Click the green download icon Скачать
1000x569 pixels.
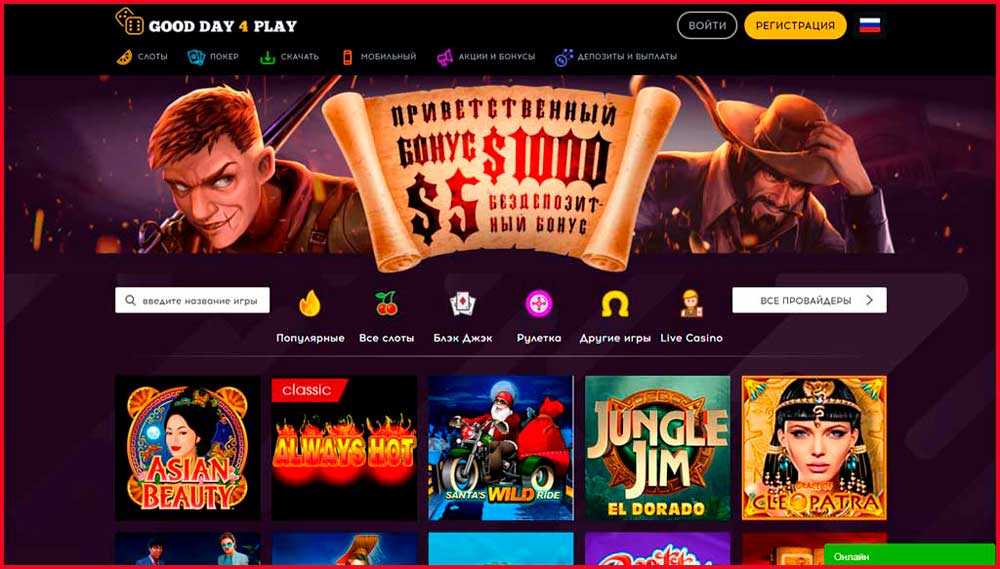tap(267, 57)
